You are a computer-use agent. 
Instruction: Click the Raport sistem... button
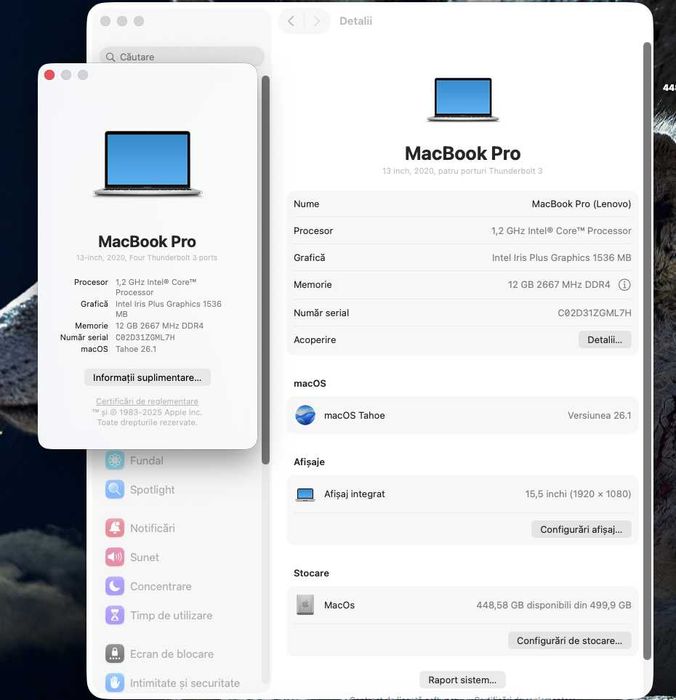point(462,680)
